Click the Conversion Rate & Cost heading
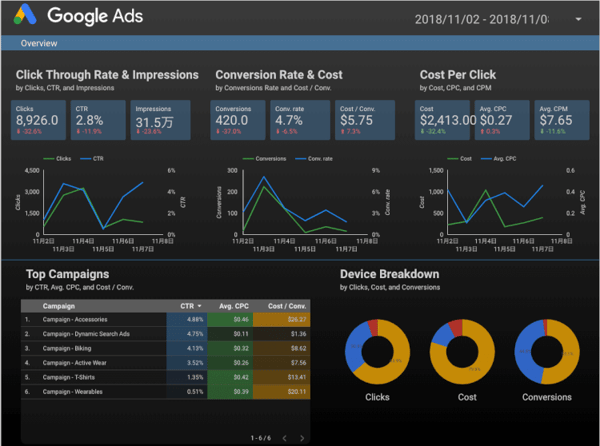Image resolution: width=600 pixels, height=446 pixels. [x=279, y=75]
